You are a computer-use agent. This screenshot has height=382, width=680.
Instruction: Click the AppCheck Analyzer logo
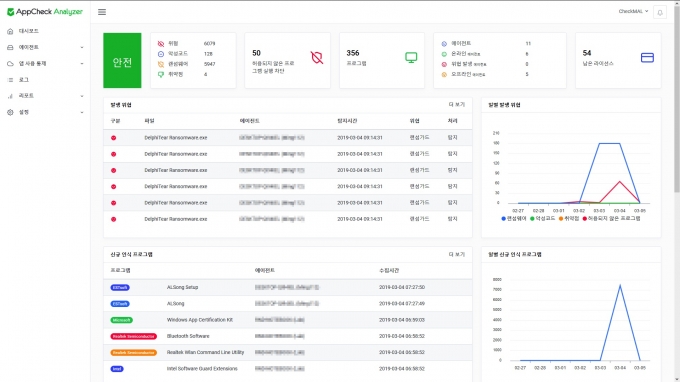click(45, 12)
